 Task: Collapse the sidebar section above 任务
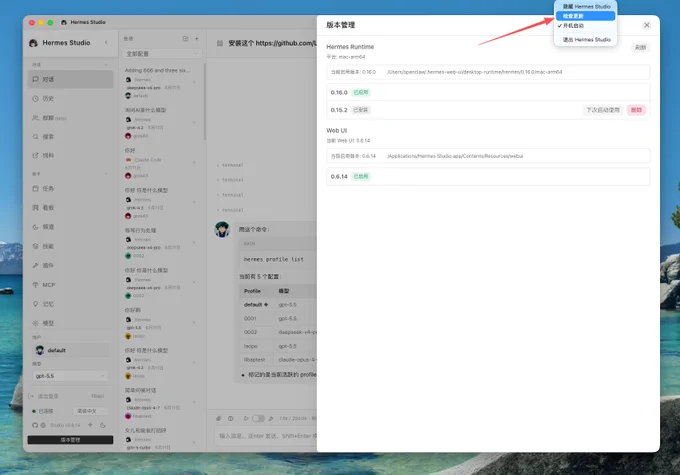pos(106,174)
